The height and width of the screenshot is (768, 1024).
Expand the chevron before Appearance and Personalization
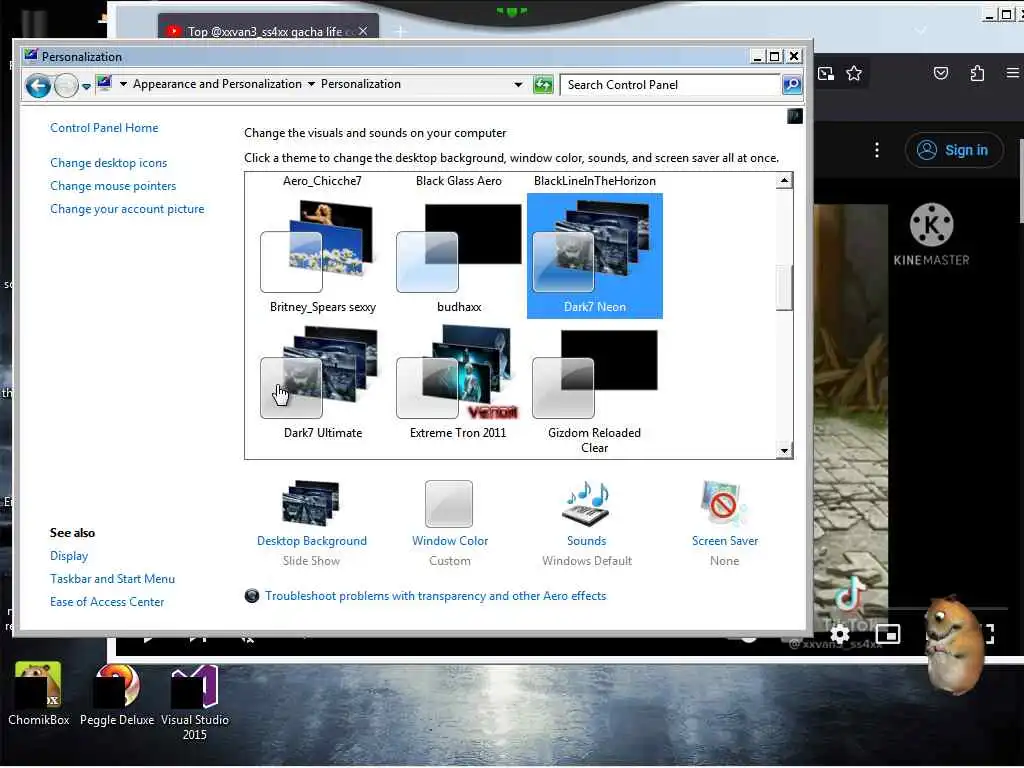coord(123,84)
